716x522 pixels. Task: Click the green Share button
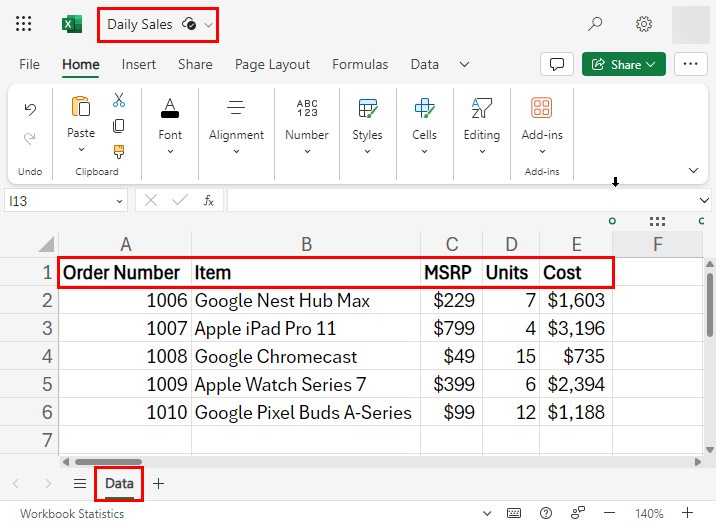623,64
